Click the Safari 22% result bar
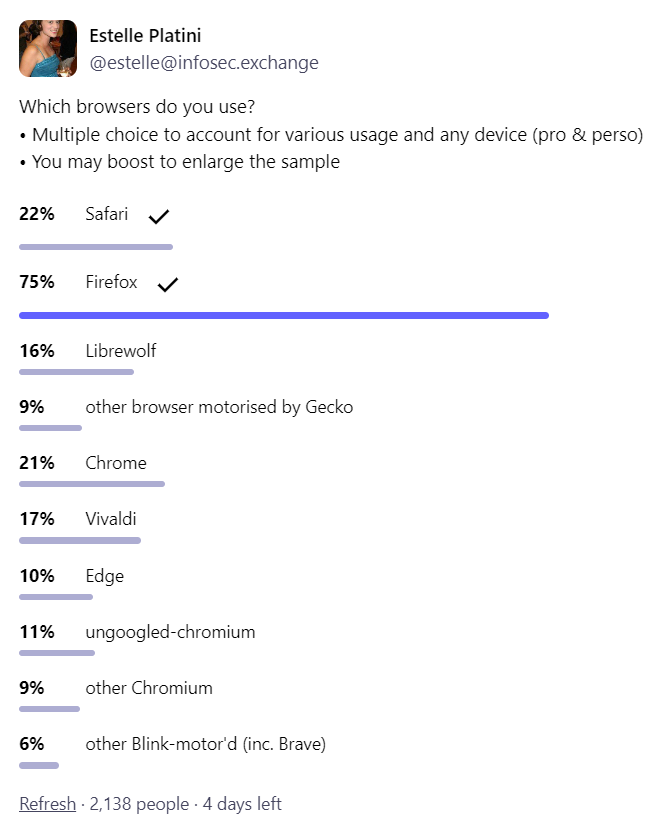658x838 pixels. click(x=96, y=247)
